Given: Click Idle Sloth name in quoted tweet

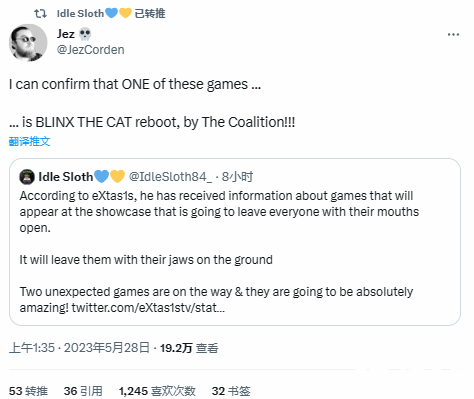Looking at the screenshot, I should [x=66, y=177].
